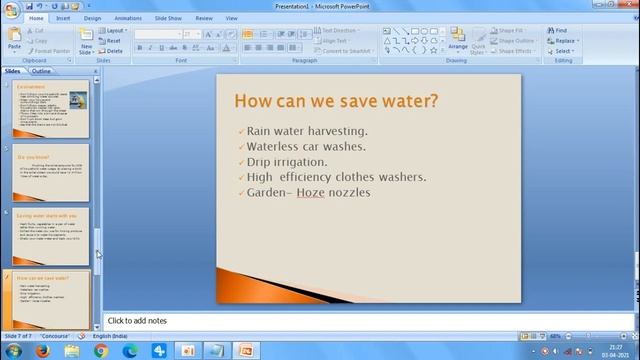Click the thumbnail pane scrollbar handle
The image size is (640, 360).
[x=97, y=251]
